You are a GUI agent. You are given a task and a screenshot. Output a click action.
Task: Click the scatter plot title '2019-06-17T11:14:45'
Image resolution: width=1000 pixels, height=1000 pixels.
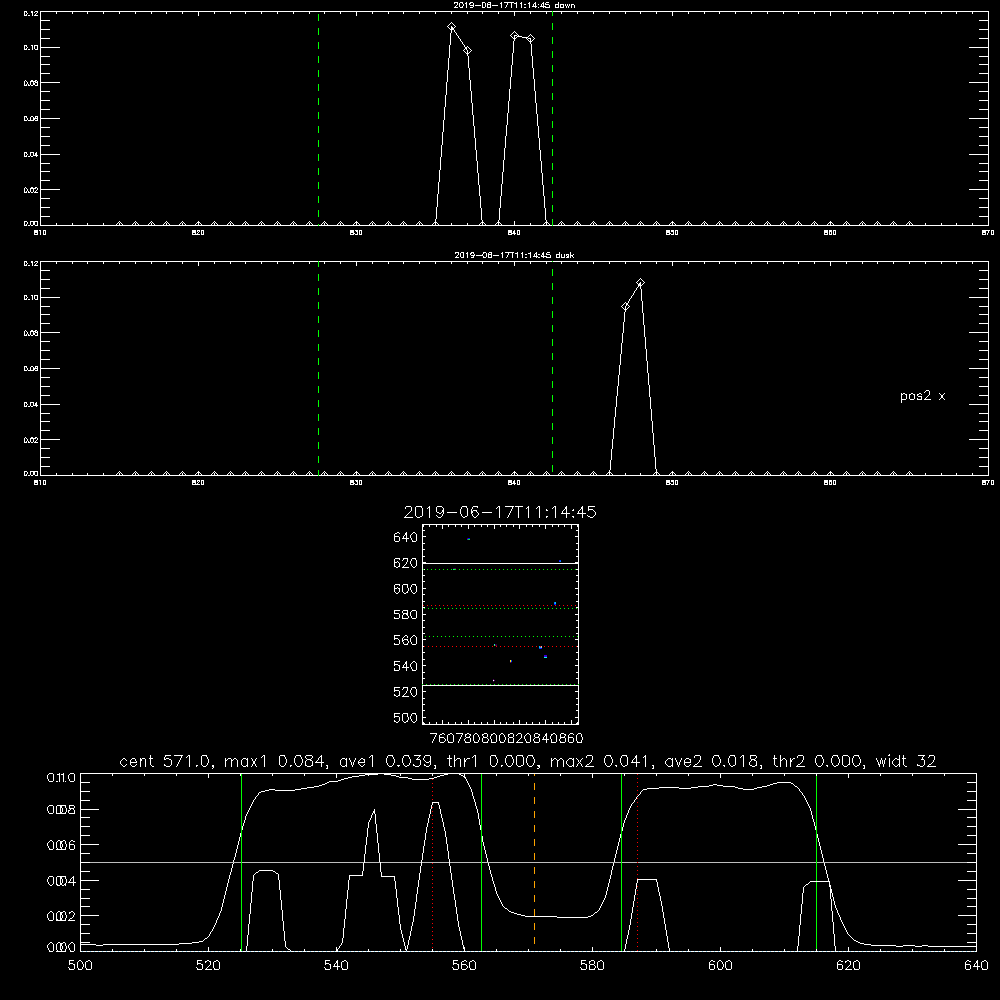[500, 512]
